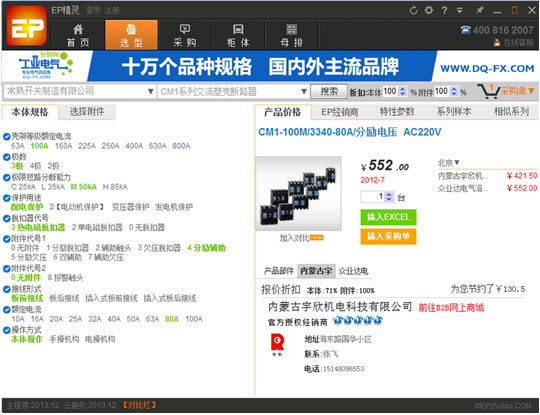Toggle the 保护用途 check mark
The height and width of the screenshot is (415, 540).
[6, 198]
